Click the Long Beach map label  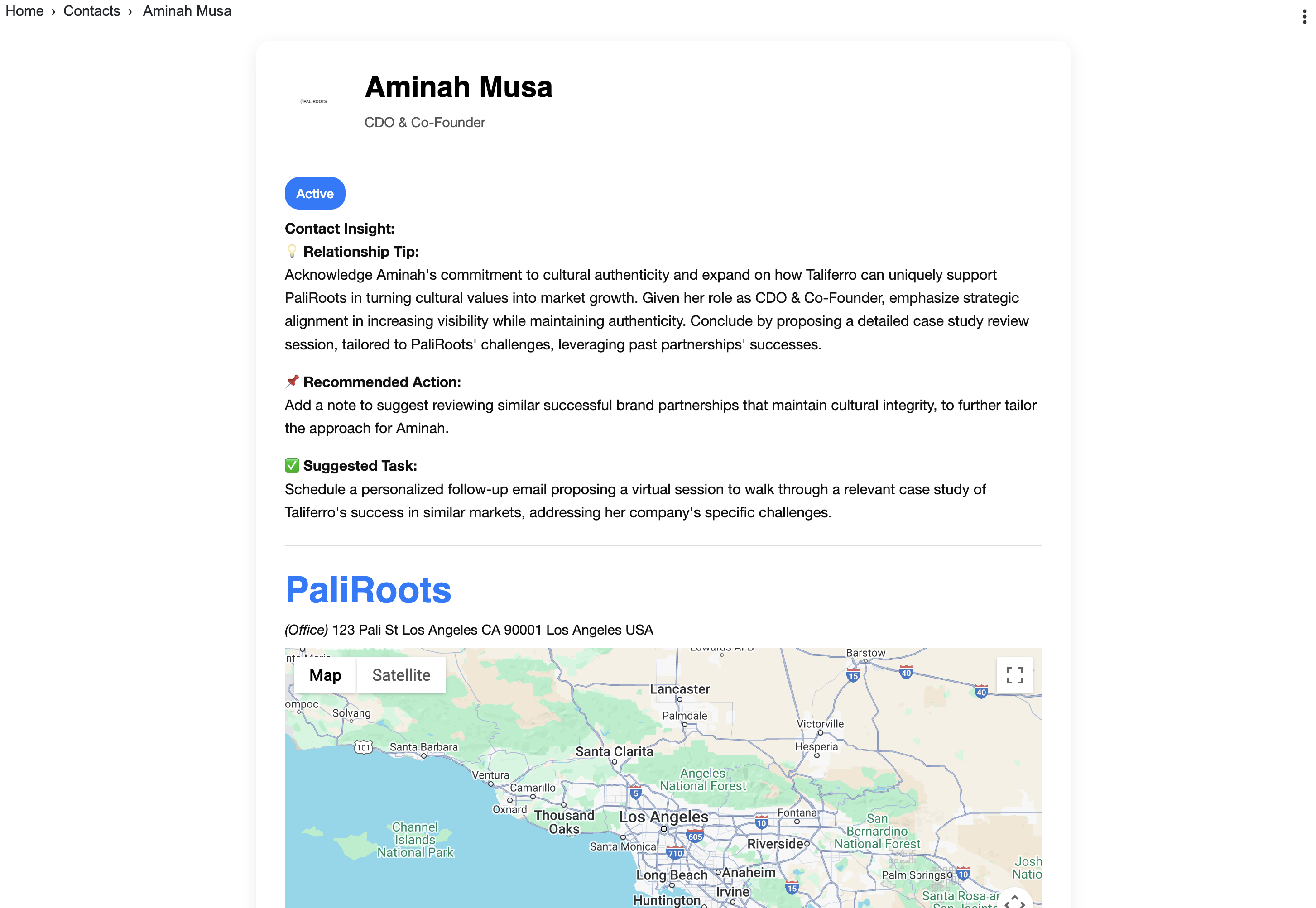pyautogui.click(x=672, y=875)
